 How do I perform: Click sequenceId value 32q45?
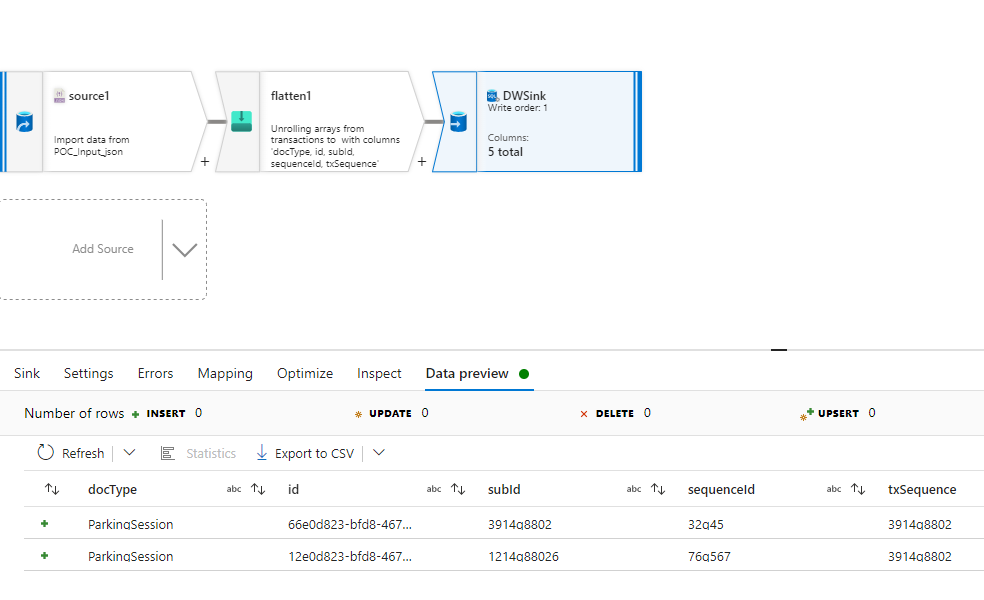[705, 524]
